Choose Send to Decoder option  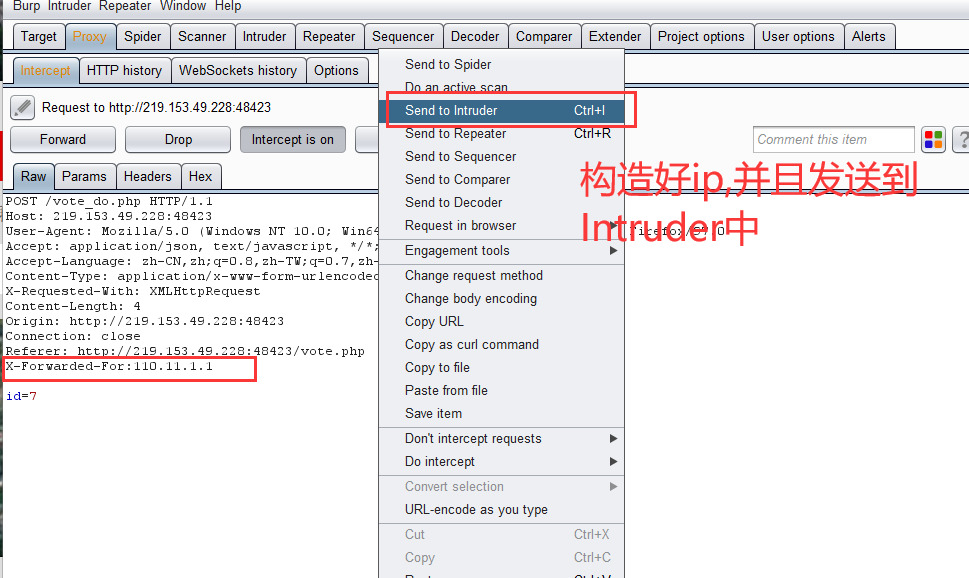501,202
